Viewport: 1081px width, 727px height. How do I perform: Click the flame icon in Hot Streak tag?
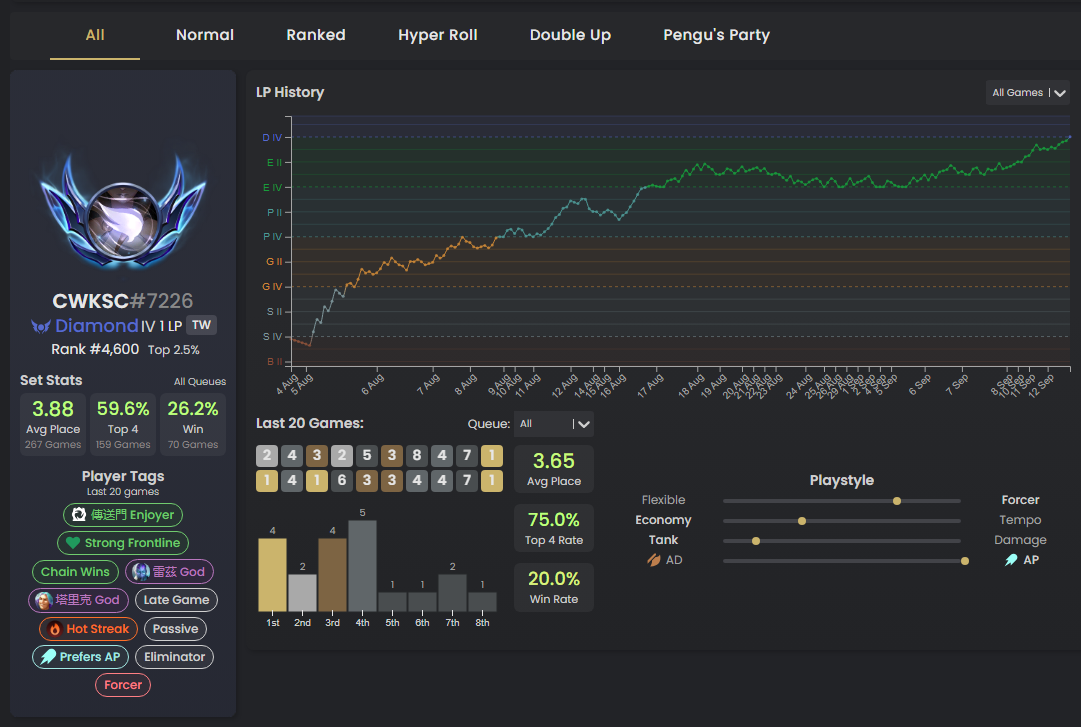pos(54,629)
